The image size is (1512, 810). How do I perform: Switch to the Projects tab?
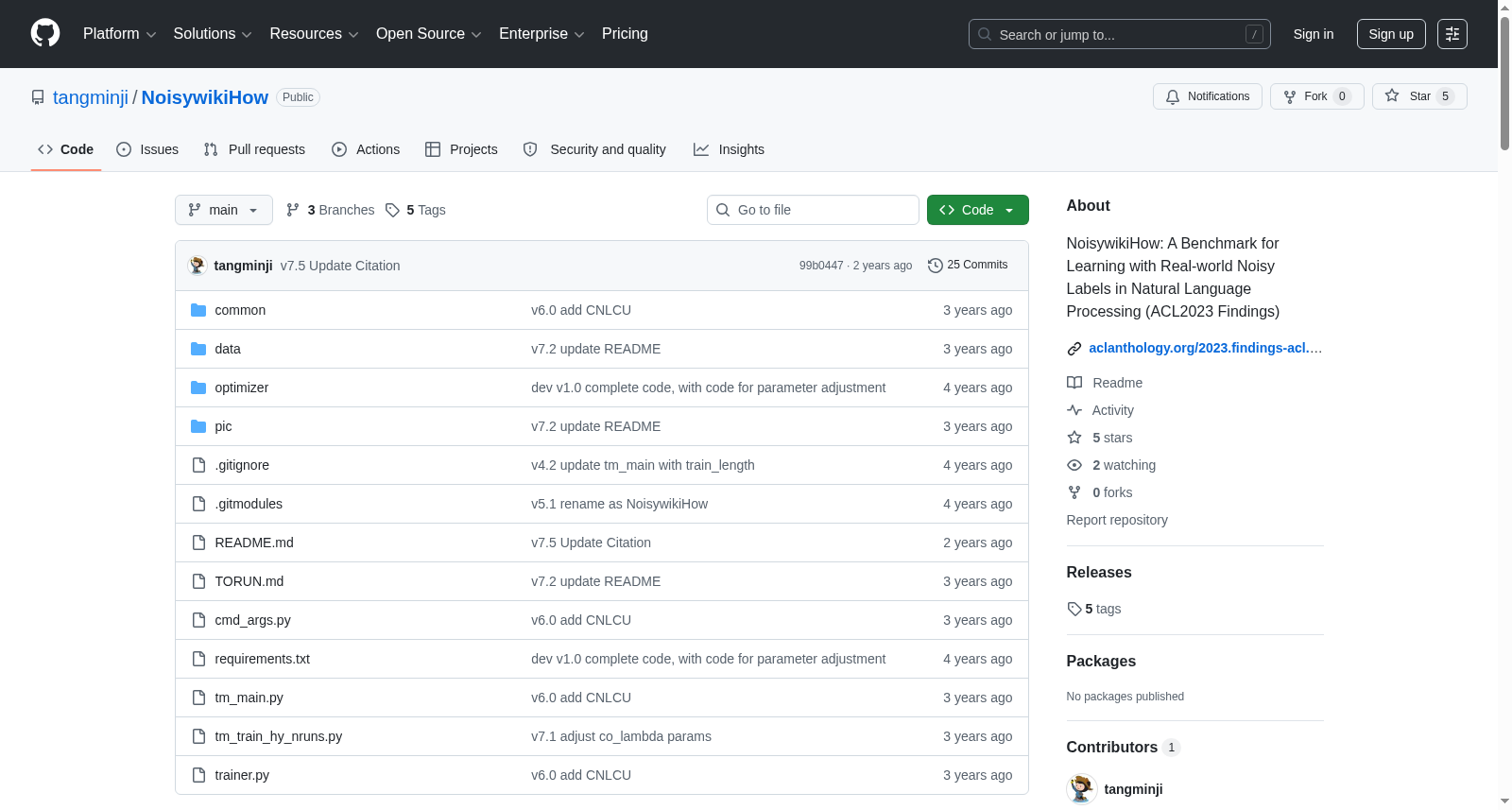click(461, 149)
